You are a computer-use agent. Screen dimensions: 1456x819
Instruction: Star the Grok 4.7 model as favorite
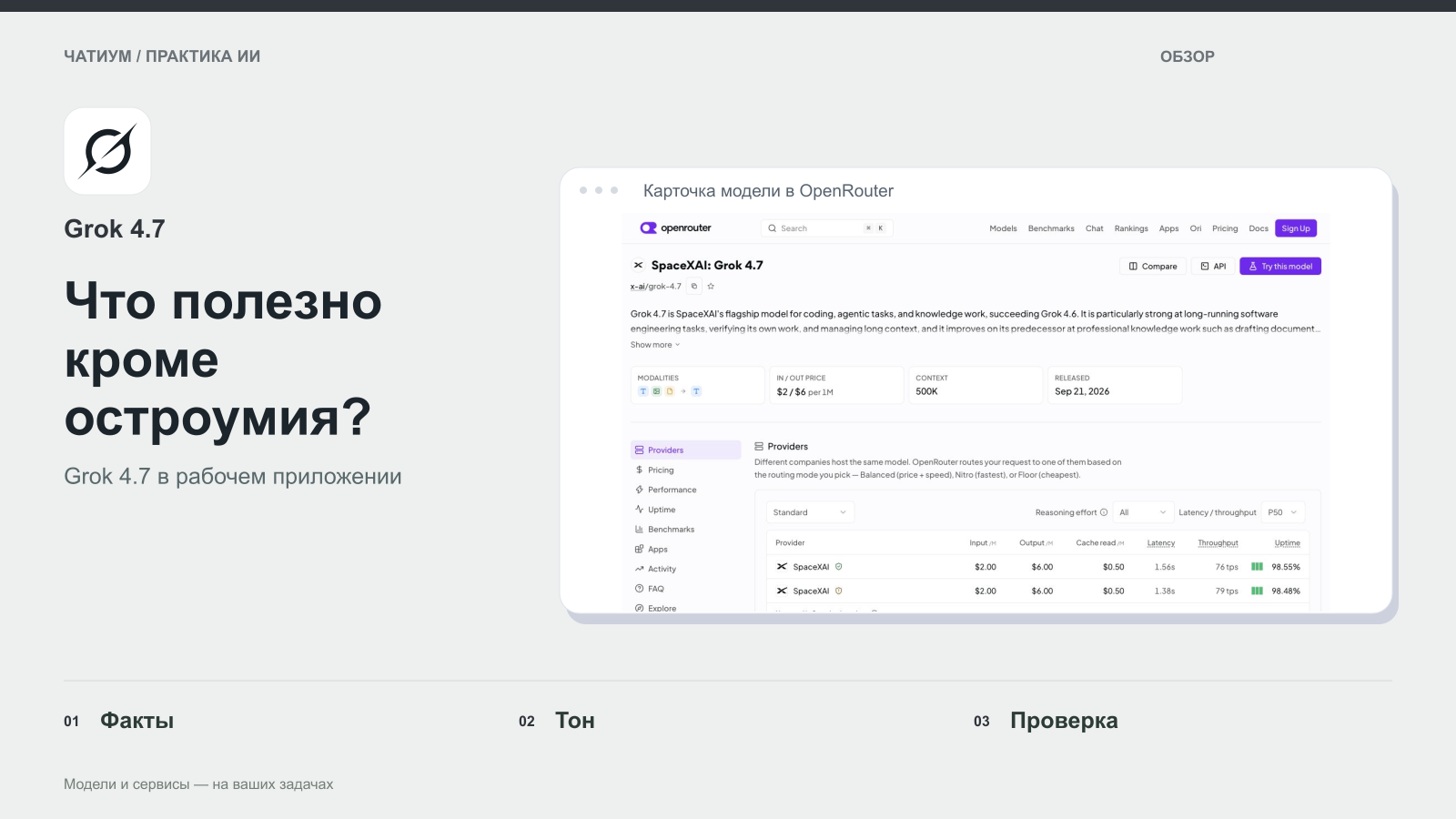711,286
